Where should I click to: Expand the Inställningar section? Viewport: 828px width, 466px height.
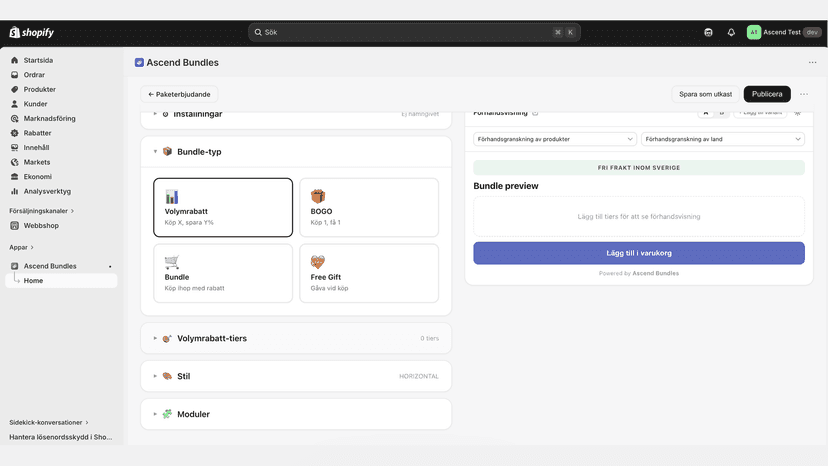[x=296, y=115]
